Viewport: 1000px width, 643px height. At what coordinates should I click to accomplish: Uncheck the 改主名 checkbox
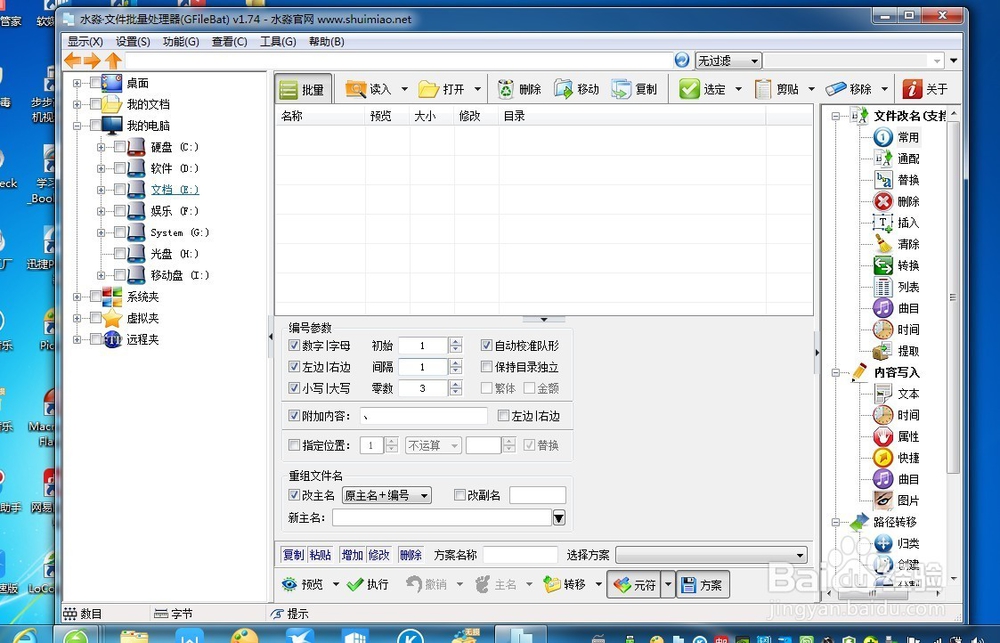293,495
